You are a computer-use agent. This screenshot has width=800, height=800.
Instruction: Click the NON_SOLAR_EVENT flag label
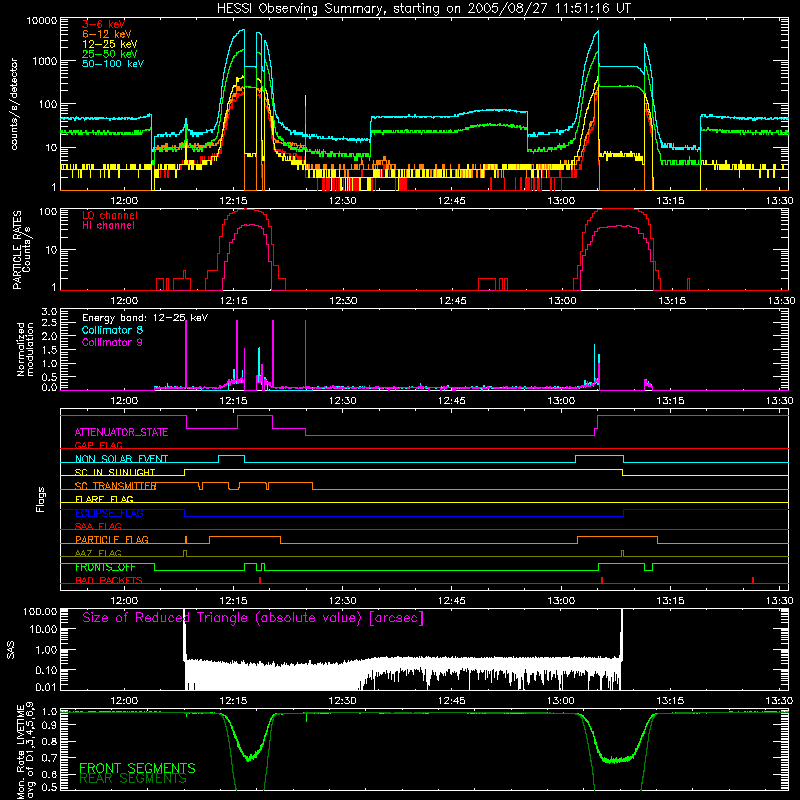pos(121,459)
